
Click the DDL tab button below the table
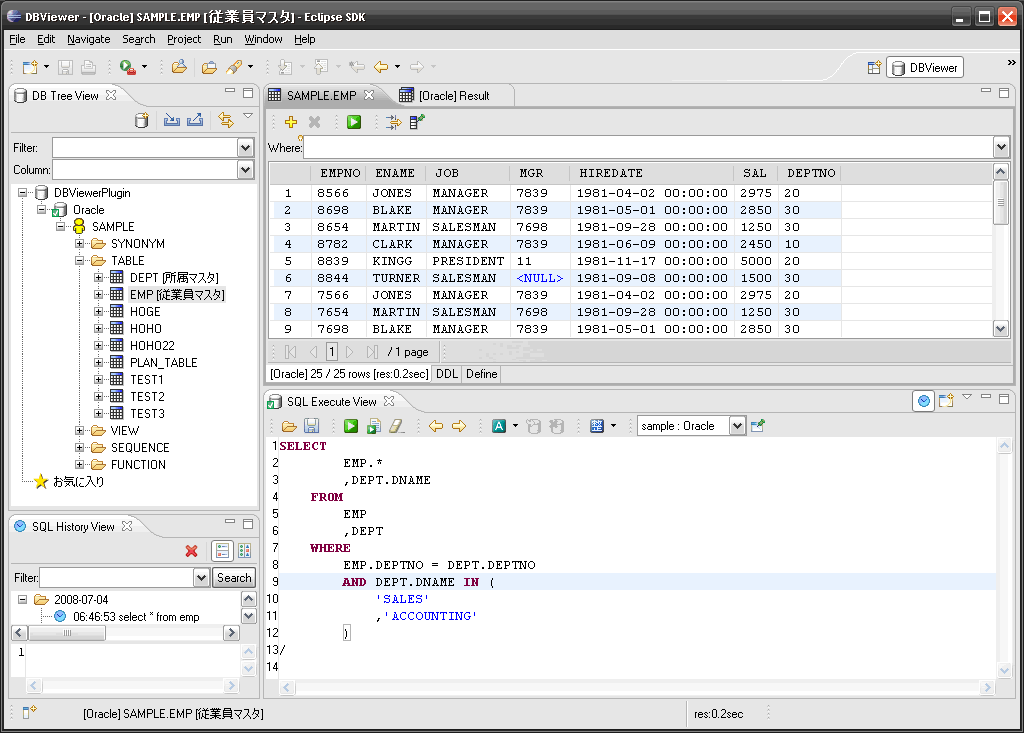446,374
